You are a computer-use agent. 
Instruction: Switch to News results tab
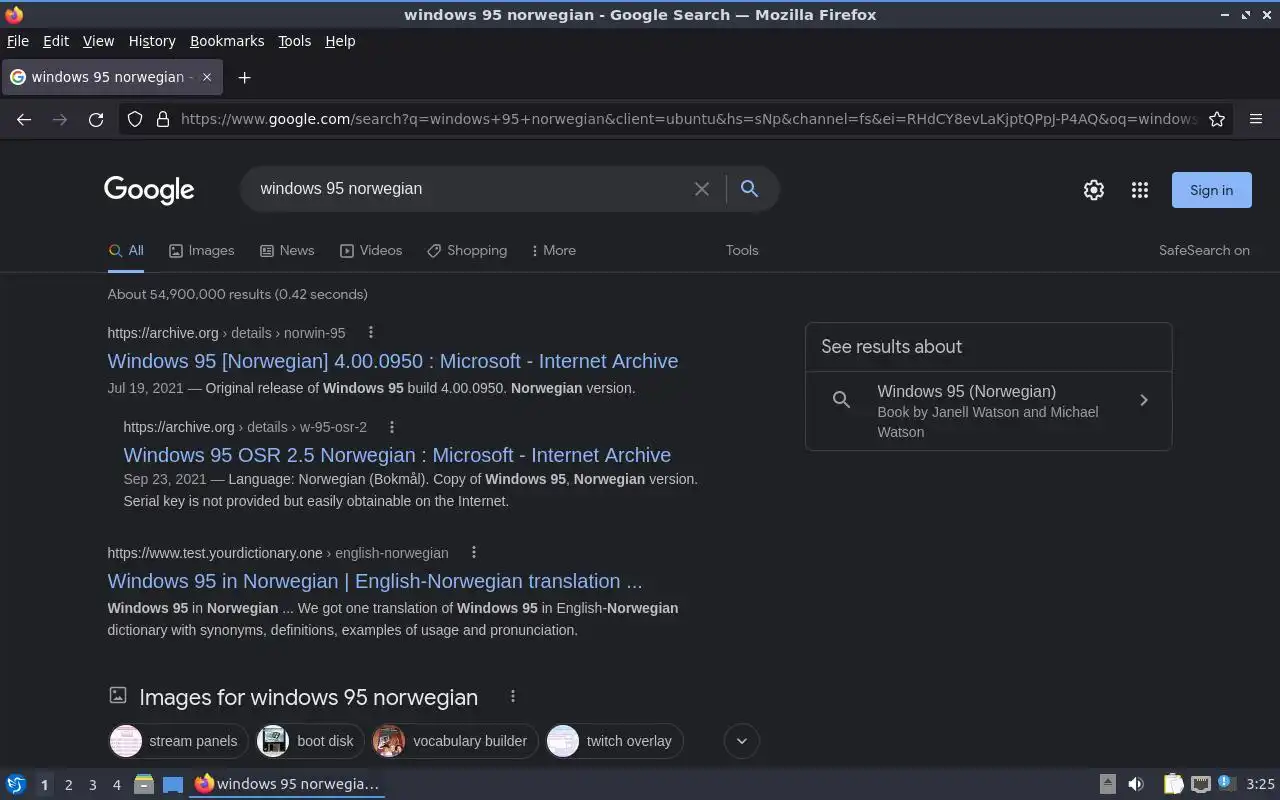[x=287, y=251]
